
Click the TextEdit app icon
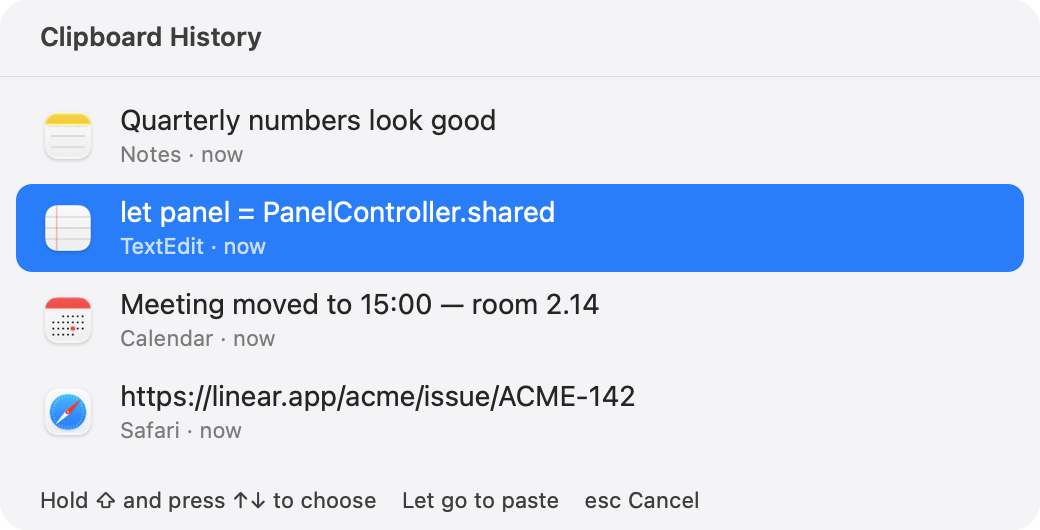point(68,228)
